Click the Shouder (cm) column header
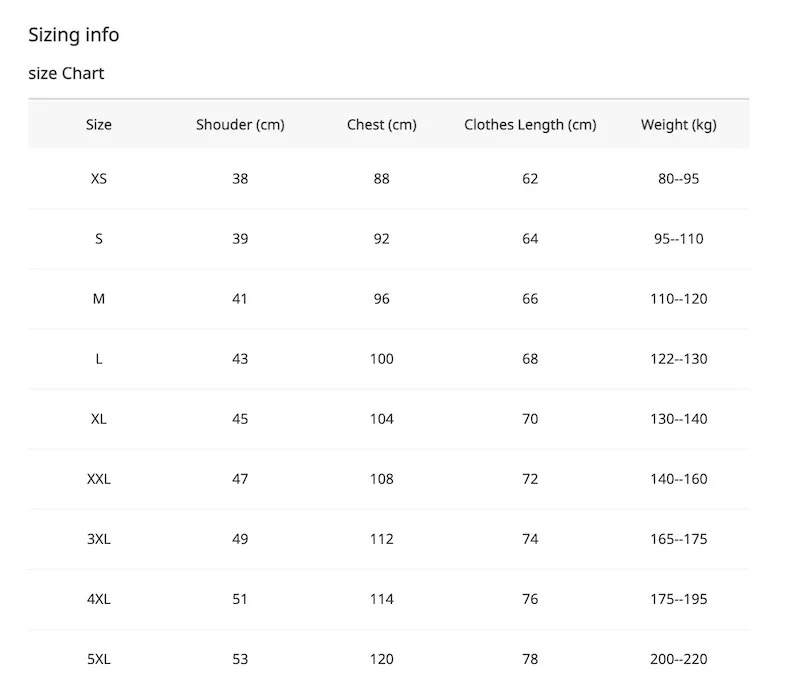This screenshot has height=690, width=800. [x=240, y=125]
